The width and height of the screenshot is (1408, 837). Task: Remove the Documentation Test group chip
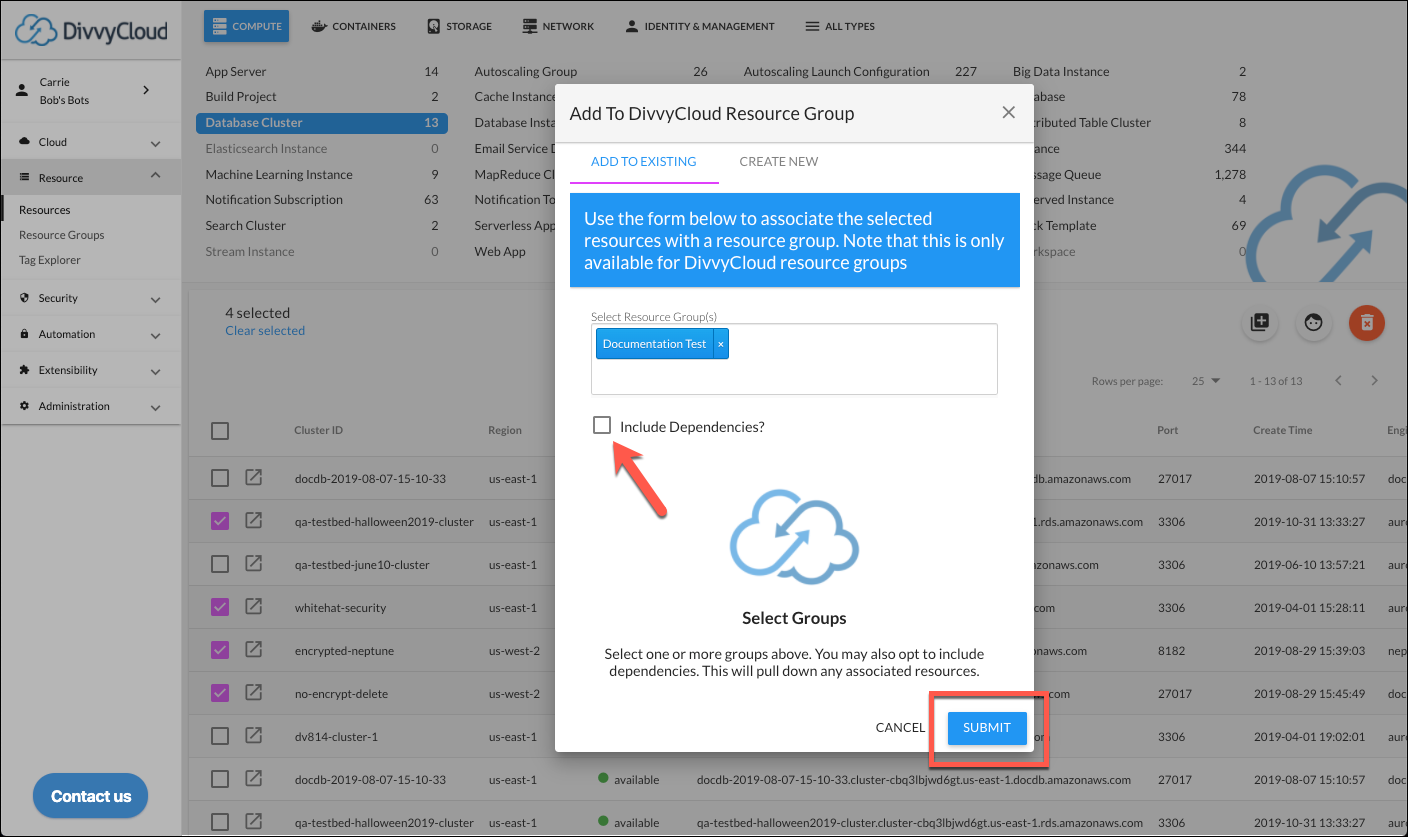721,344
